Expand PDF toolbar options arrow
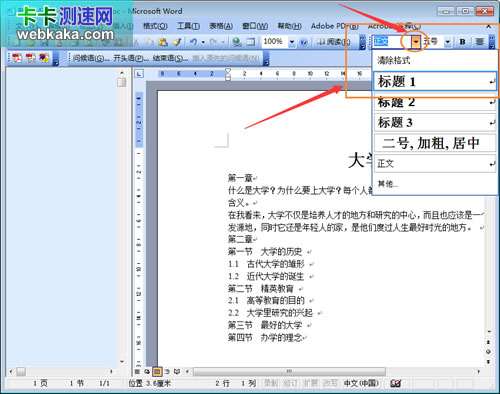The image size is (500, 394). pyautogui.click(x=56, y=59)
